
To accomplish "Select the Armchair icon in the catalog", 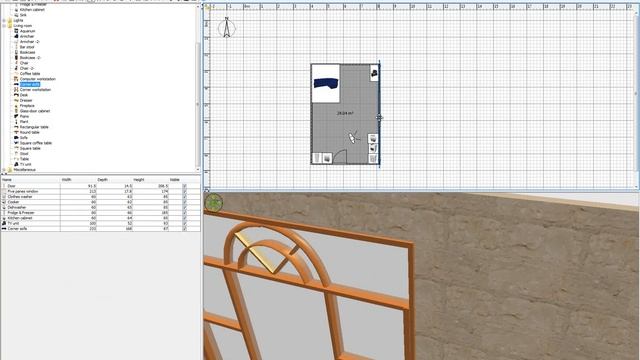I will tap(16, 36).
